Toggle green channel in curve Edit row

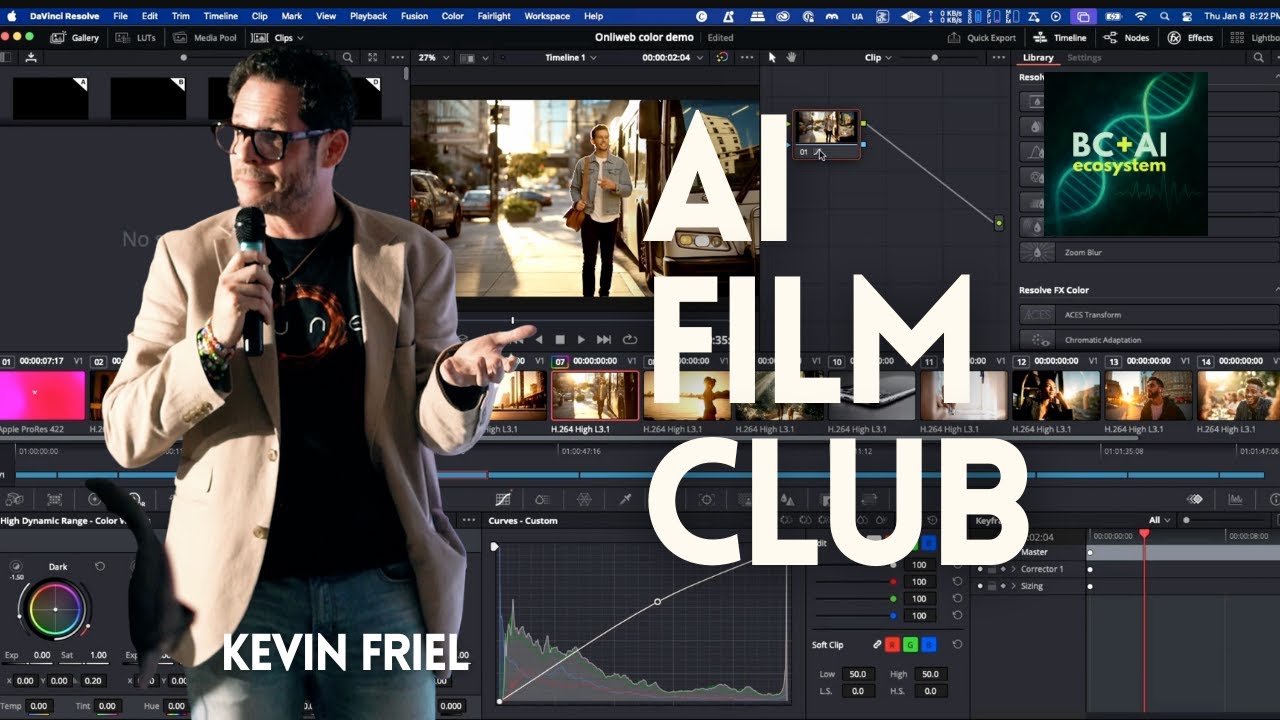tap(912, 543)
